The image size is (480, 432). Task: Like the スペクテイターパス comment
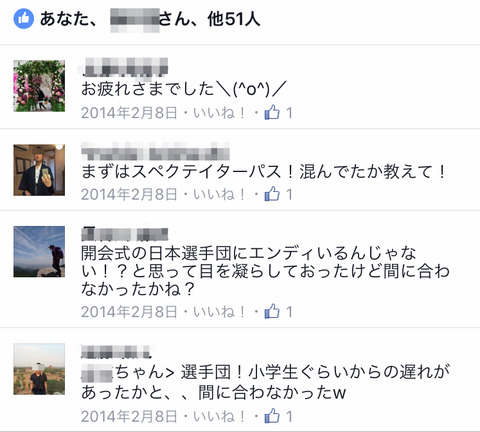[x=219, y=194]
